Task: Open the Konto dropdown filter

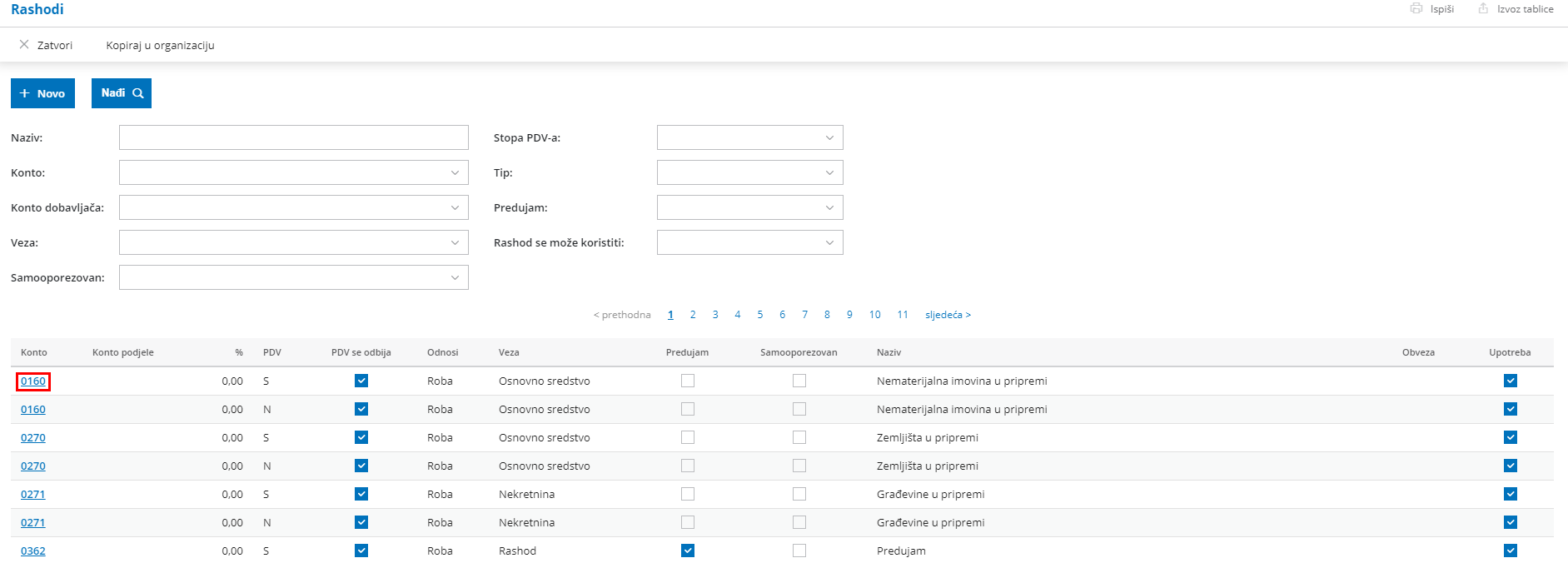Action: point(455,172)
